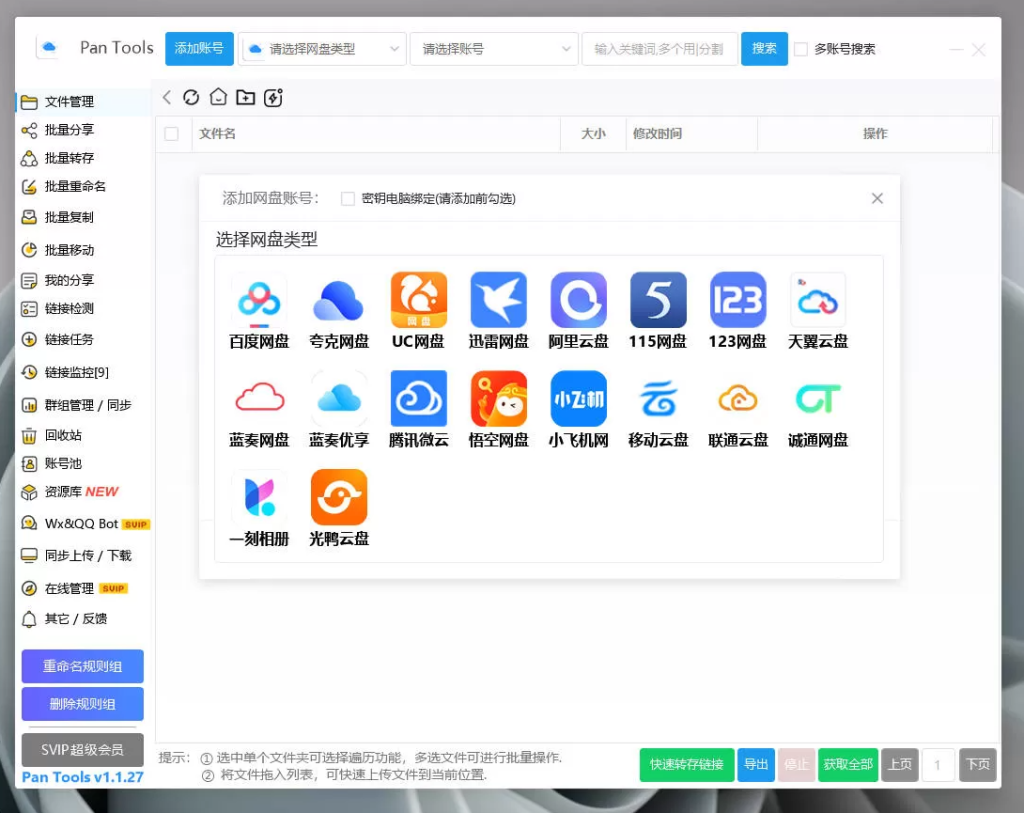Open 请选择网盘类型 dropdown
This screenshot has width=1024, height=813.
coord(323,49)
